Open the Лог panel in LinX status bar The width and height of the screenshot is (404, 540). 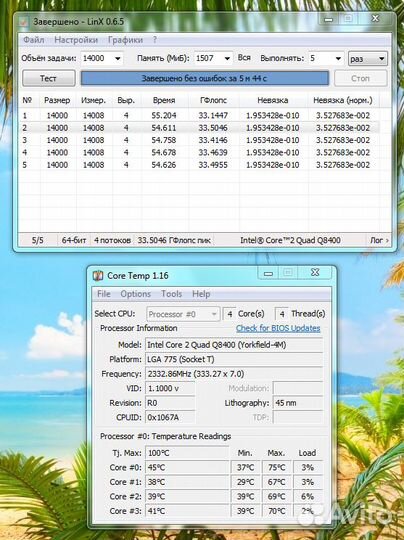pos(379,240)
